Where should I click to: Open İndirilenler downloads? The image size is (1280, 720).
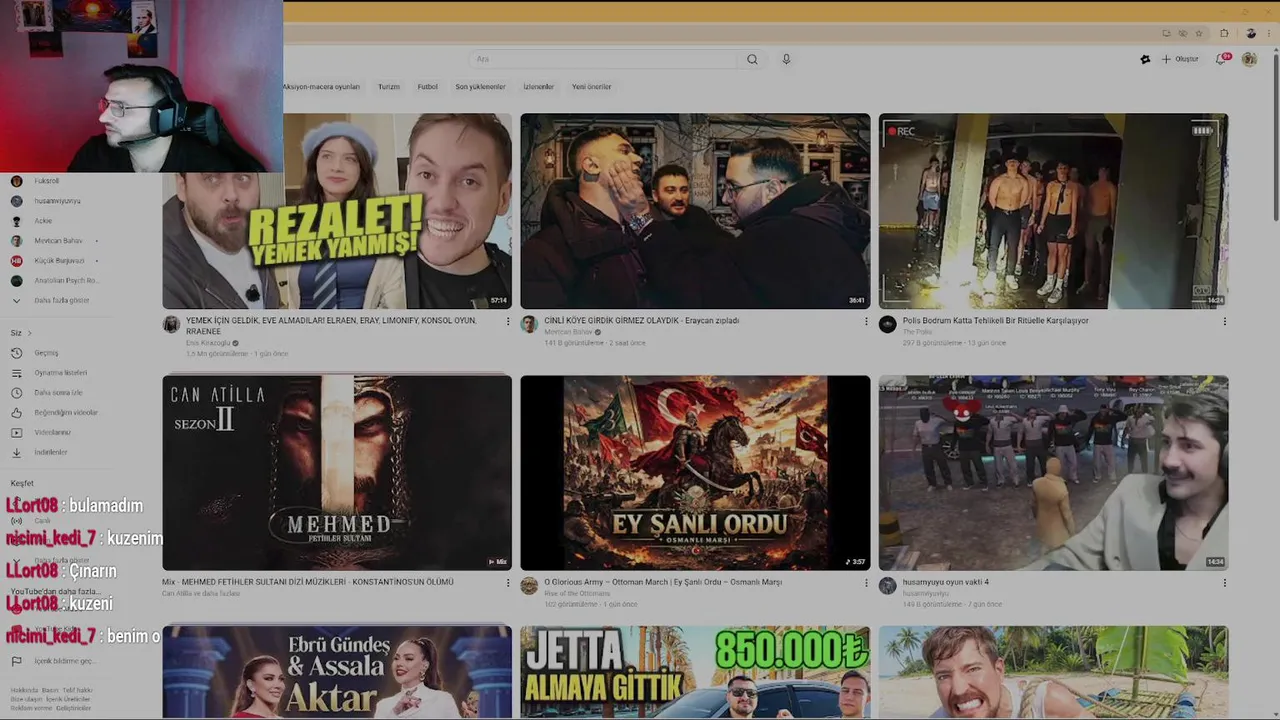[x=39, y=452]
